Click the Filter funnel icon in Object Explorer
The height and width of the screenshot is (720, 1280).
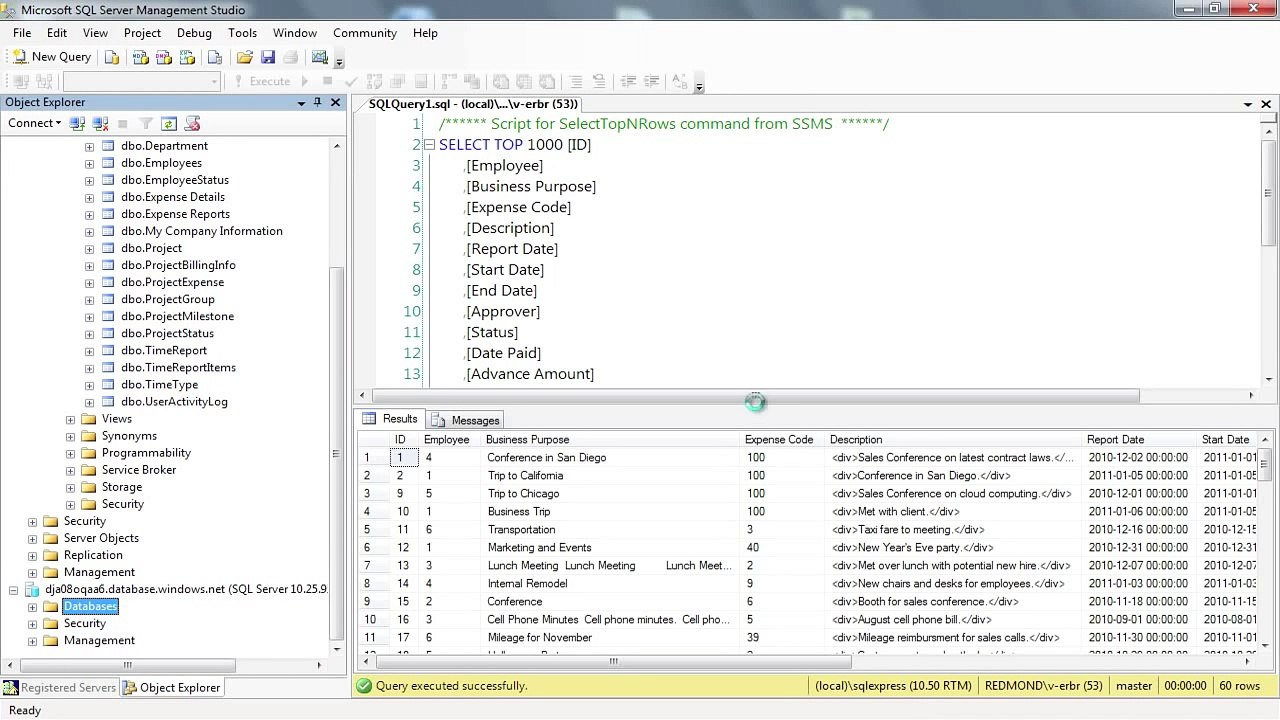coord(145,123)
